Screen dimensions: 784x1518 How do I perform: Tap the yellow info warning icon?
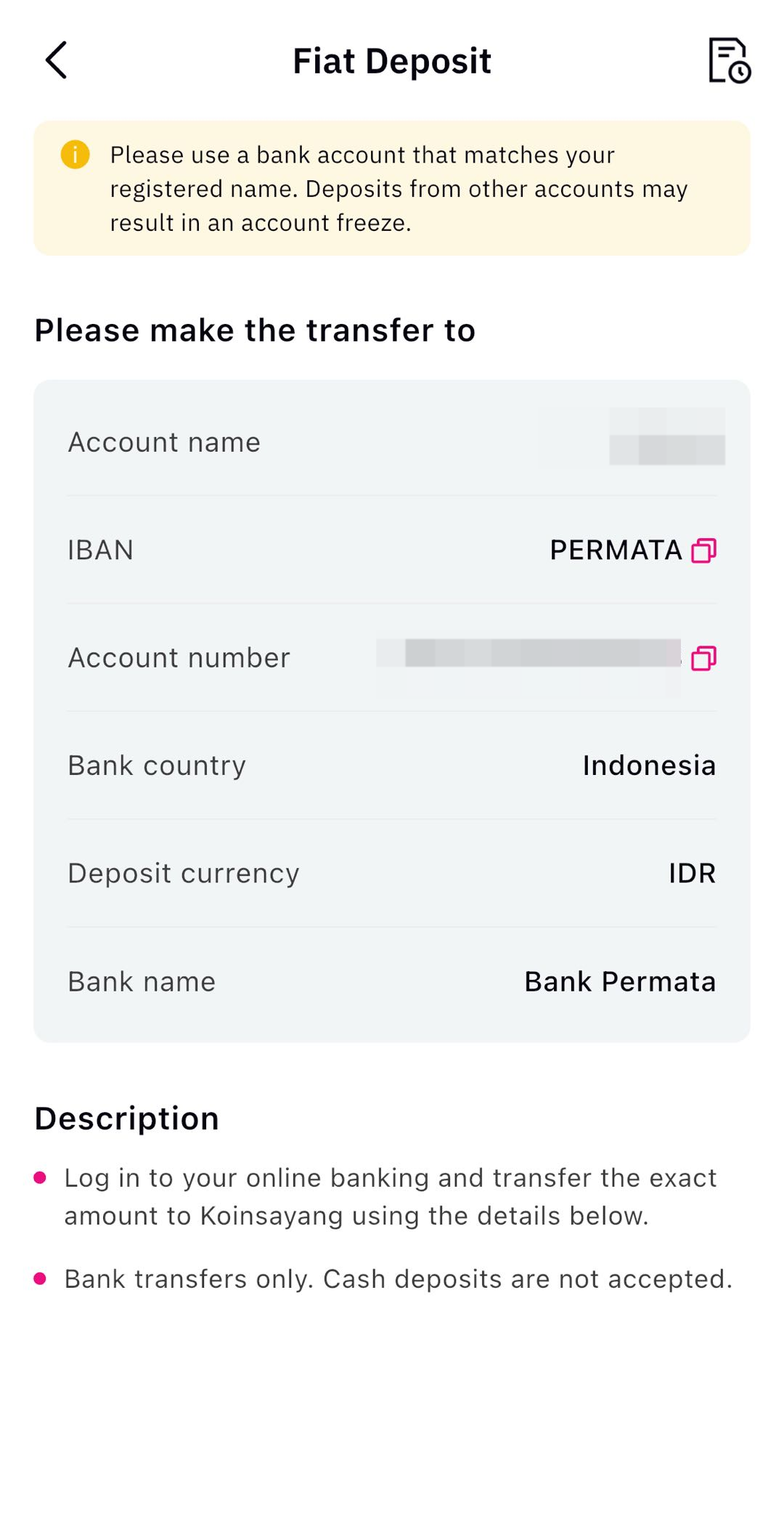tap(75, 155)
